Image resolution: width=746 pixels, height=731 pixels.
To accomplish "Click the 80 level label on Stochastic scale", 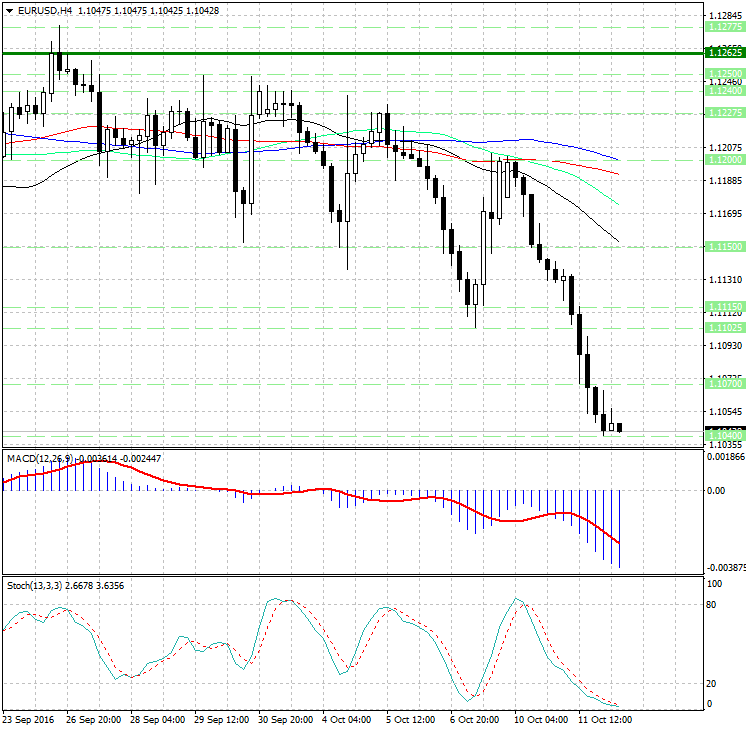I will (714, 605).
